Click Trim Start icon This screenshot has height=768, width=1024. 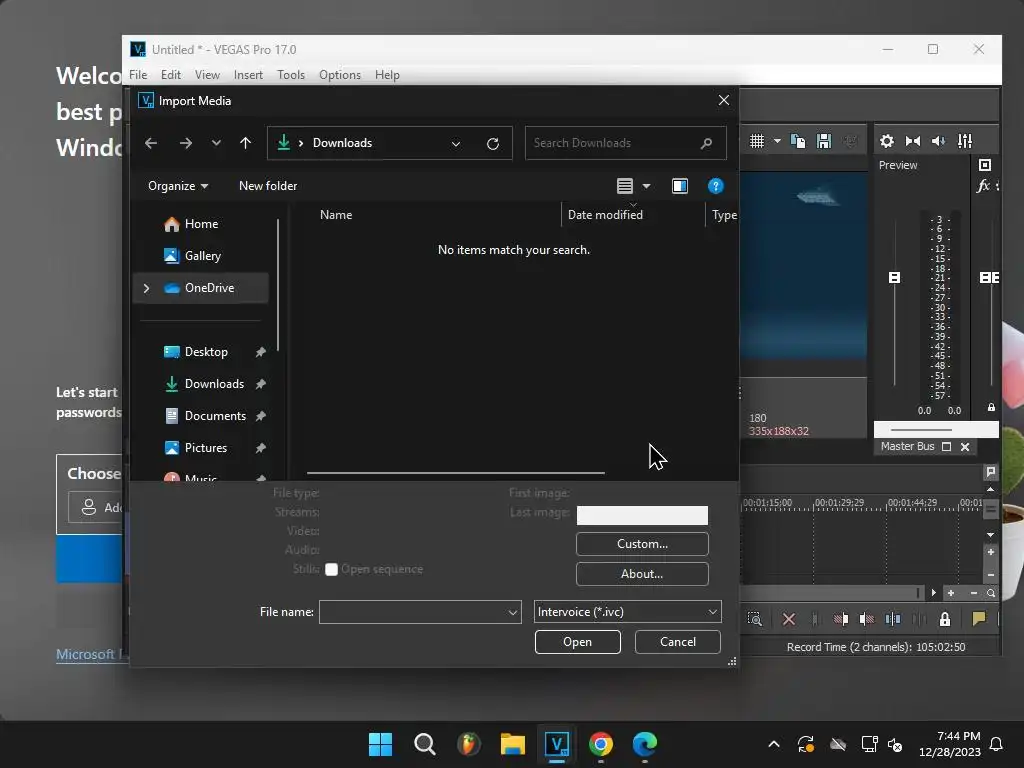pos(841,619)
